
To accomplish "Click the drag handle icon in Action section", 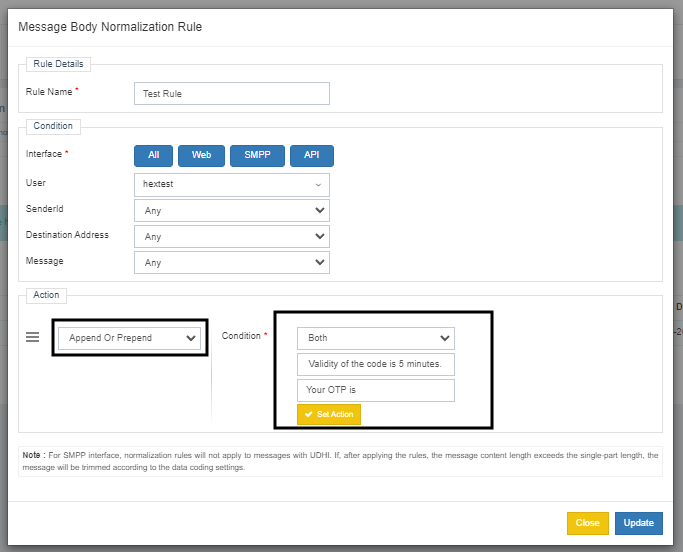I will pos(32,338).
